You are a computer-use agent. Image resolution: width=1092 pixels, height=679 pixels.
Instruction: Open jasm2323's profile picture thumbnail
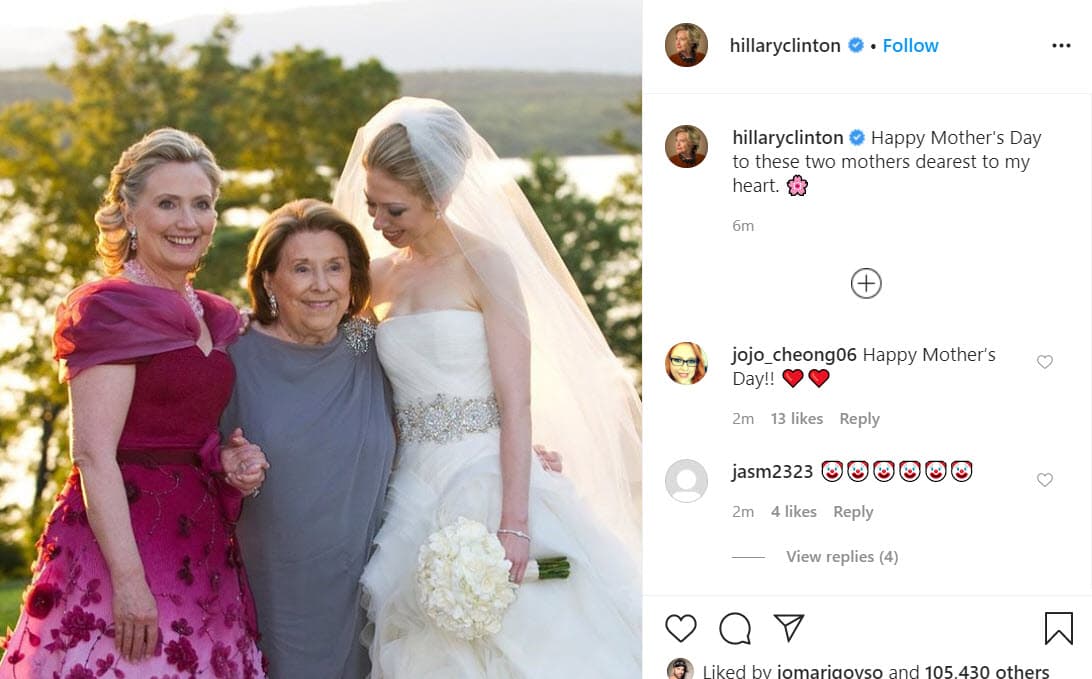click(x=687, y=480)
